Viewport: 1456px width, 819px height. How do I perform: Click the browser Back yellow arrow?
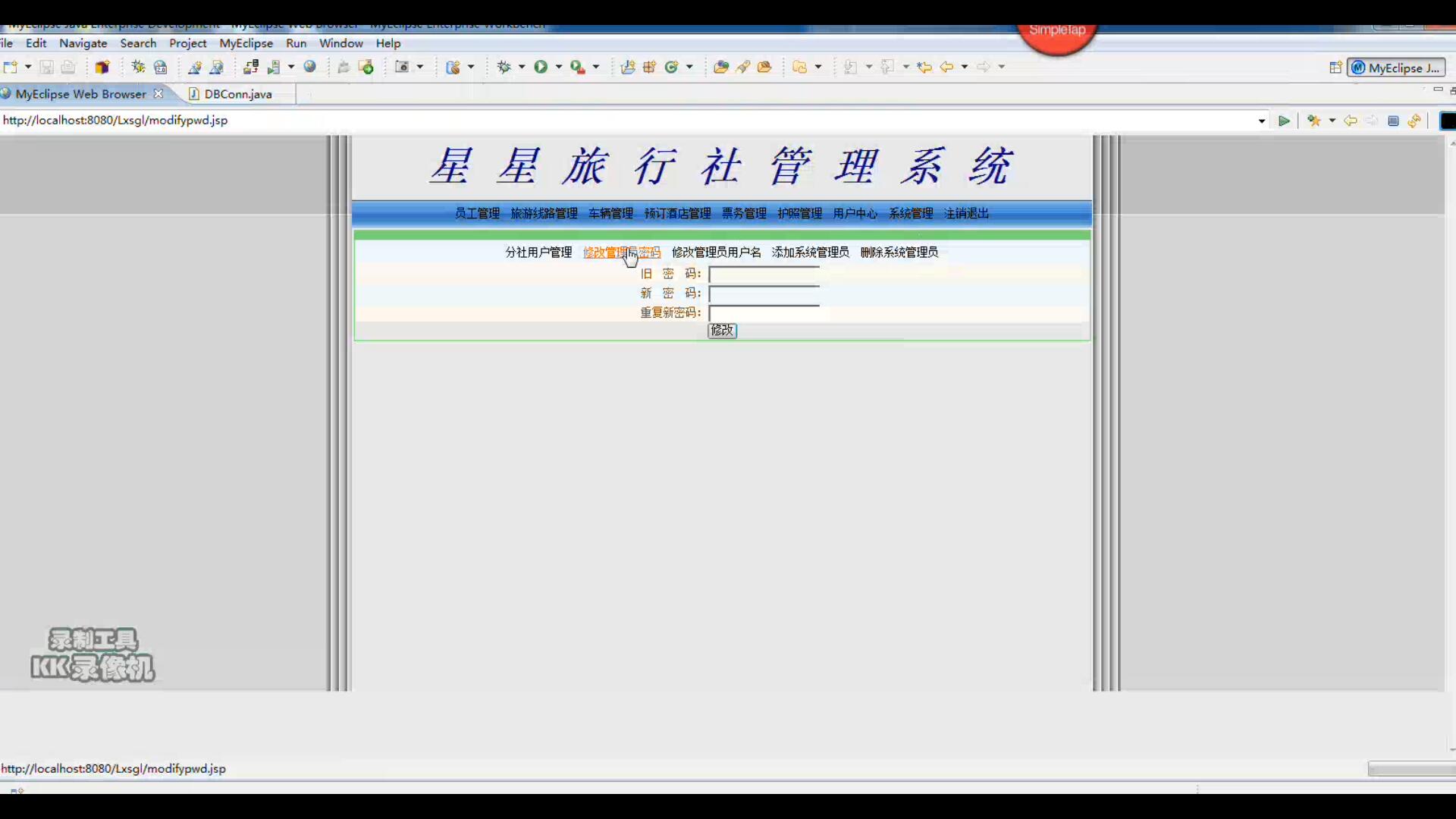click(1351, 121)
